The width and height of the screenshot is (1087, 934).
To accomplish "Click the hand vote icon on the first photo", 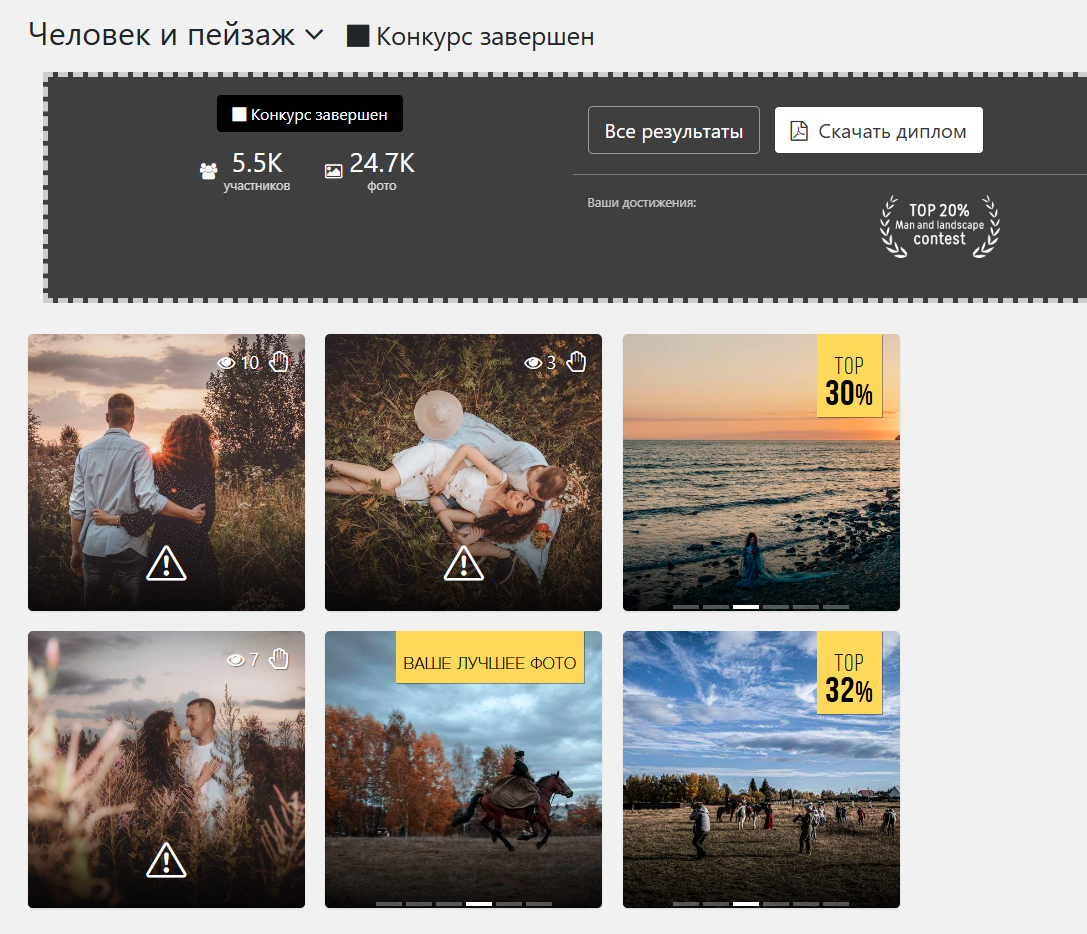I will tap(279, 362).
